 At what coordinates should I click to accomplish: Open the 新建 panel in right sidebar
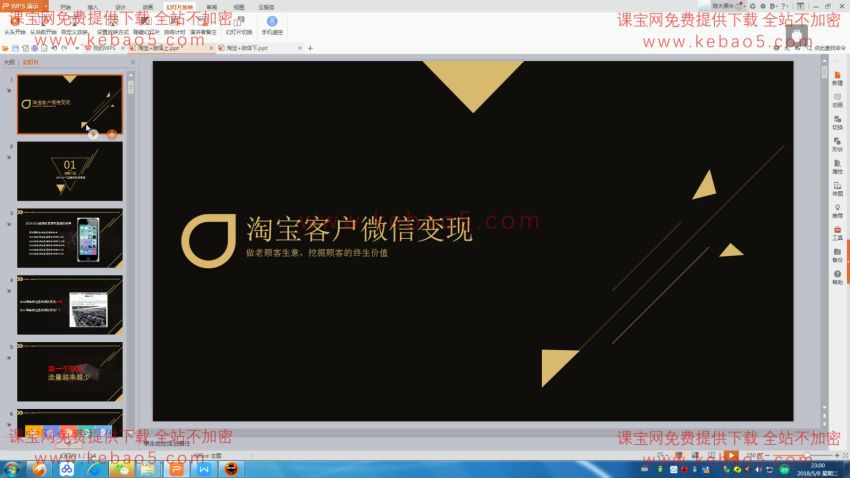(x=838, y=78)
